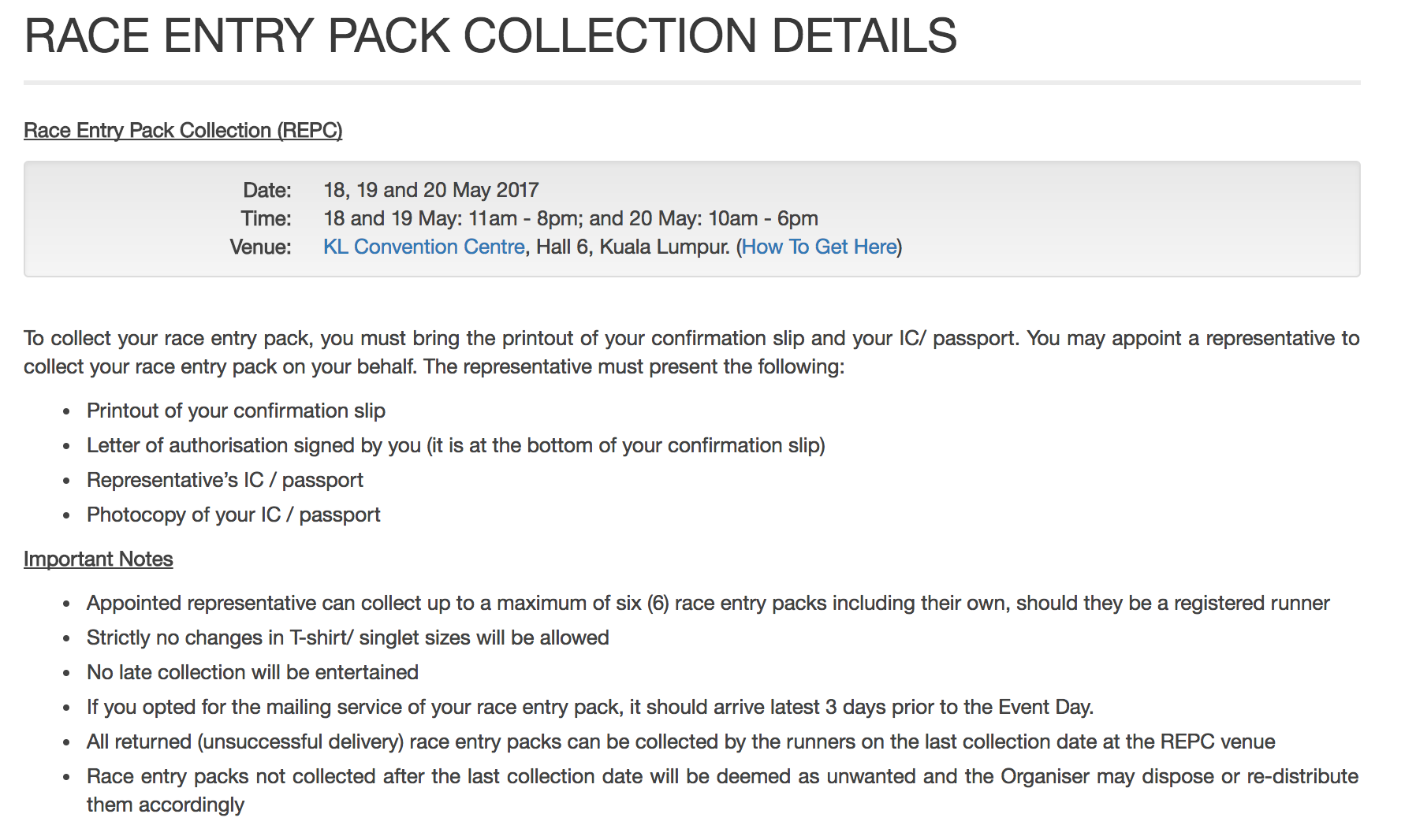The height and width of the screenshot is (840, 1416).
Task: Open the KL Convention Centre link
Action: pos(423,247)
